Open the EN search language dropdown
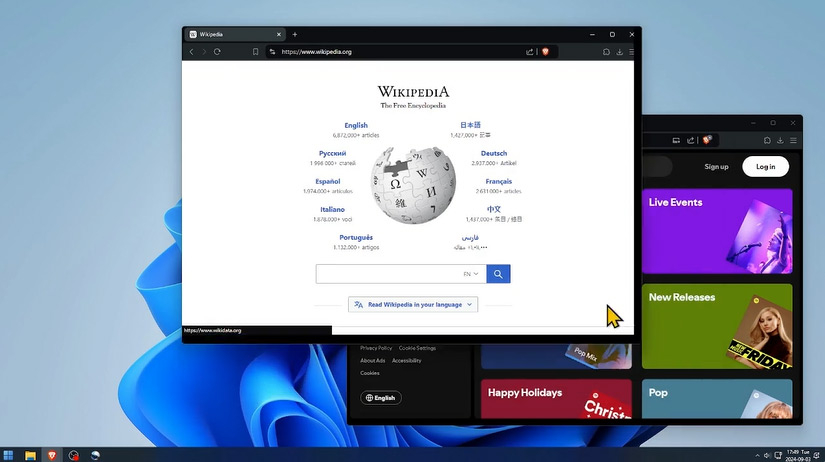 pyautogui.click(x=471, y=274)
